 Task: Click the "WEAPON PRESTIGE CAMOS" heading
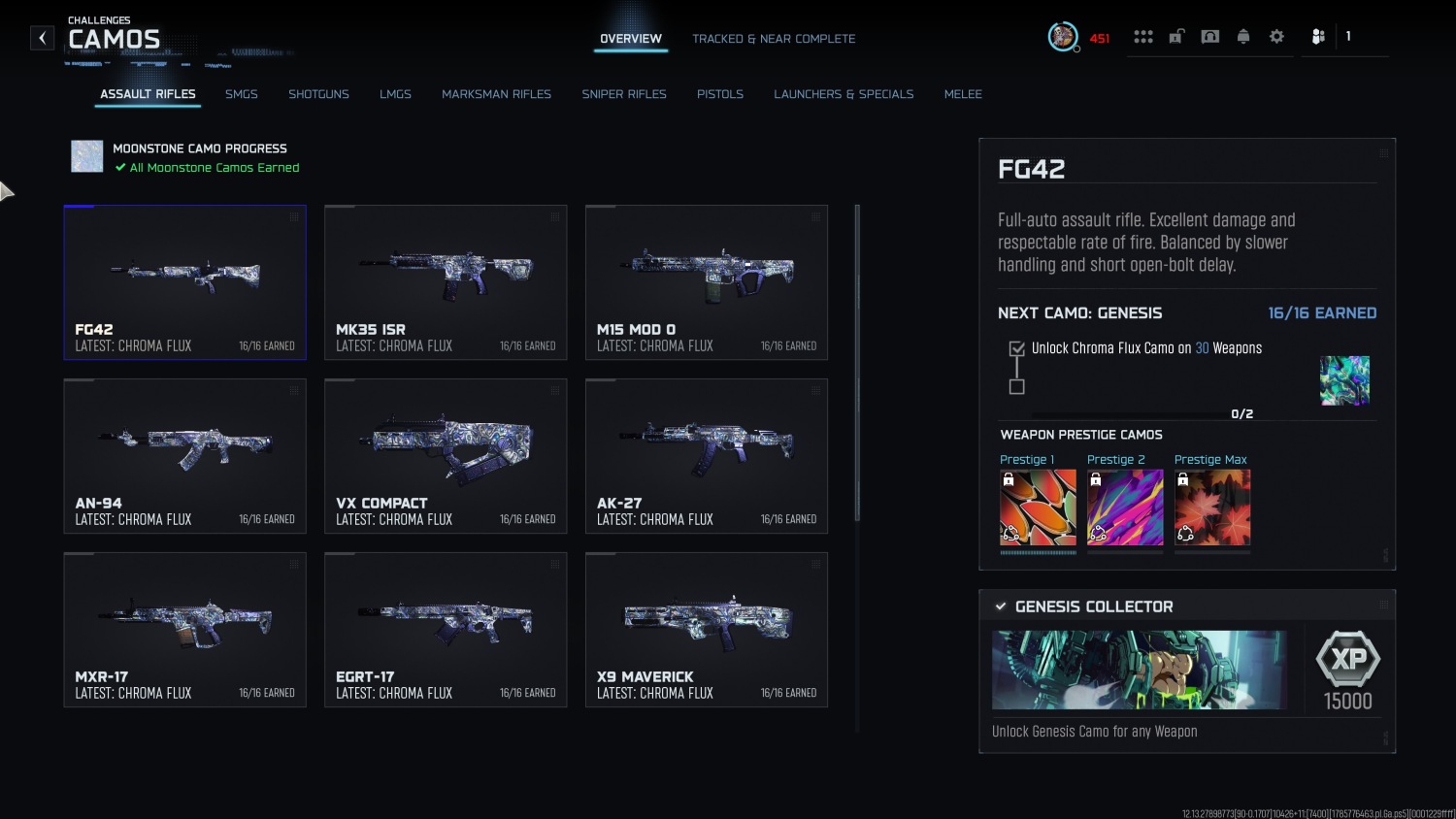(1081, 435)
